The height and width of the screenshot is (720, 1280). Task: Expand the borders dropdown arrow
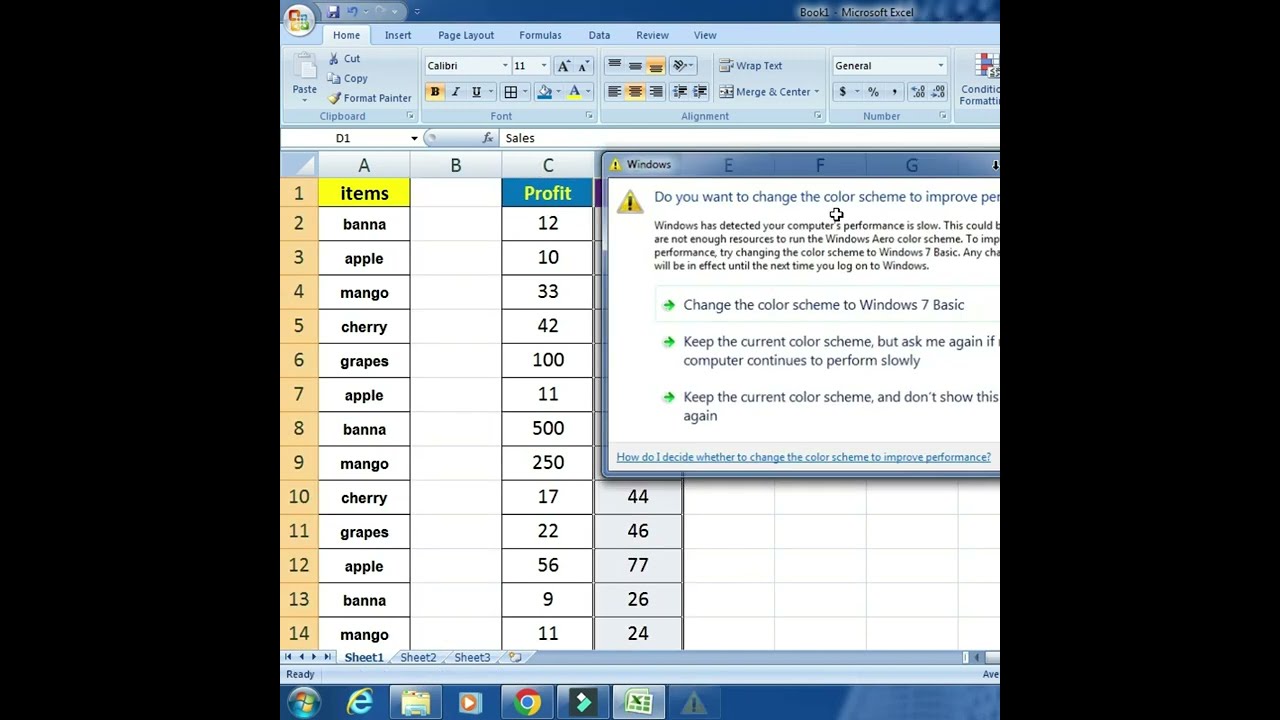coord(525,92)
